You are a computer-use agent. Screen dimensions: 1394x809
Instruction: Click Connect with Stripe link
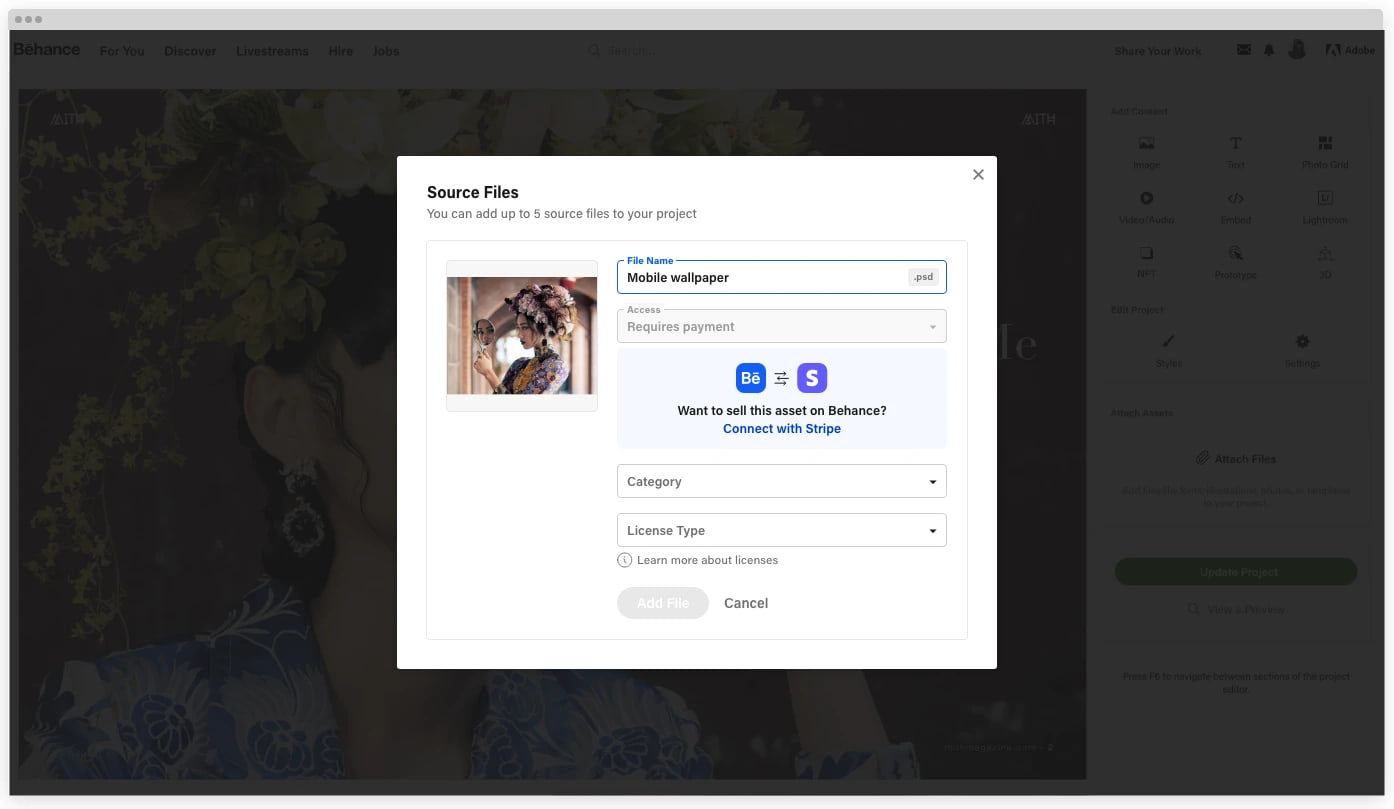tap(782, 429)
